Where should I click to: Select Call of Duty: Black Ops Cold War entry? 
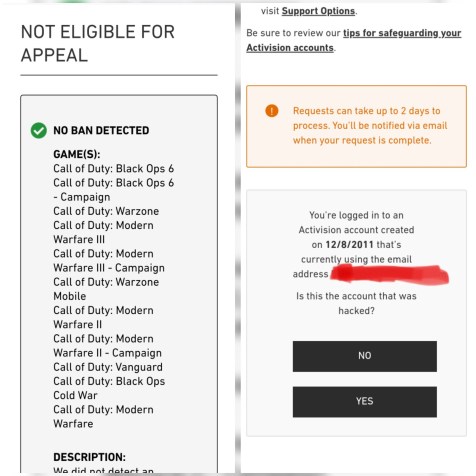pyautogui.click(x=109, y=388)
